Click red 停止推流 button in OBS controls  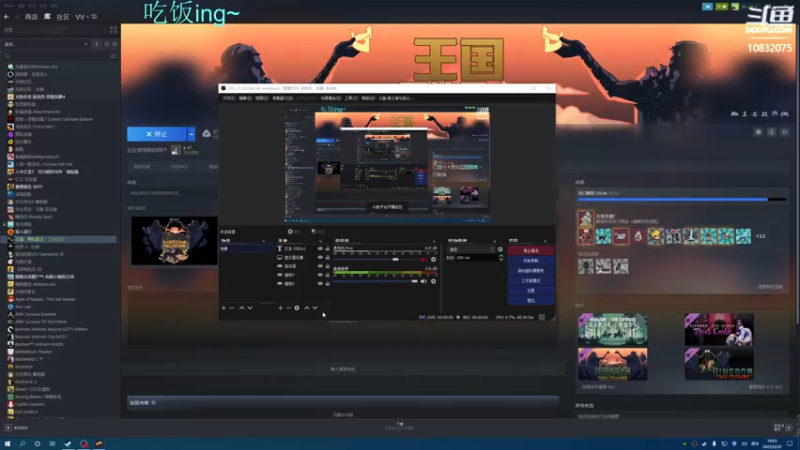coord(531,251)
